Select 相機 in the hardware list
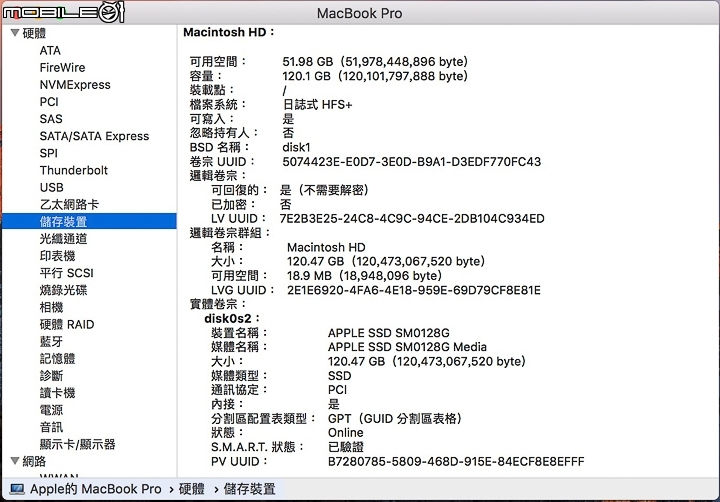 [x=51, y=307]
